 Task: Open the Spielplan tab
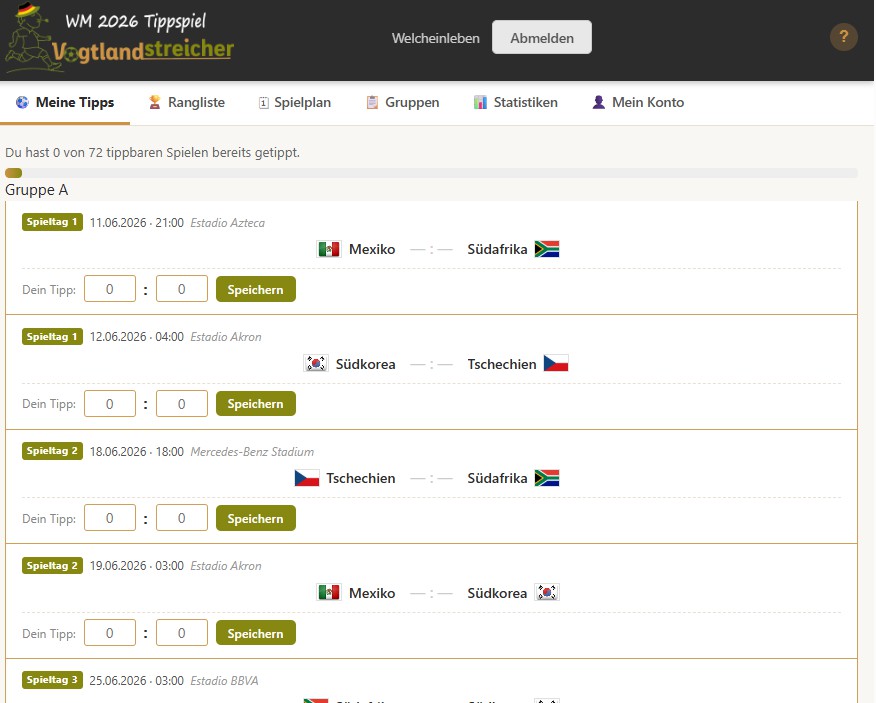tap(295, 103)
